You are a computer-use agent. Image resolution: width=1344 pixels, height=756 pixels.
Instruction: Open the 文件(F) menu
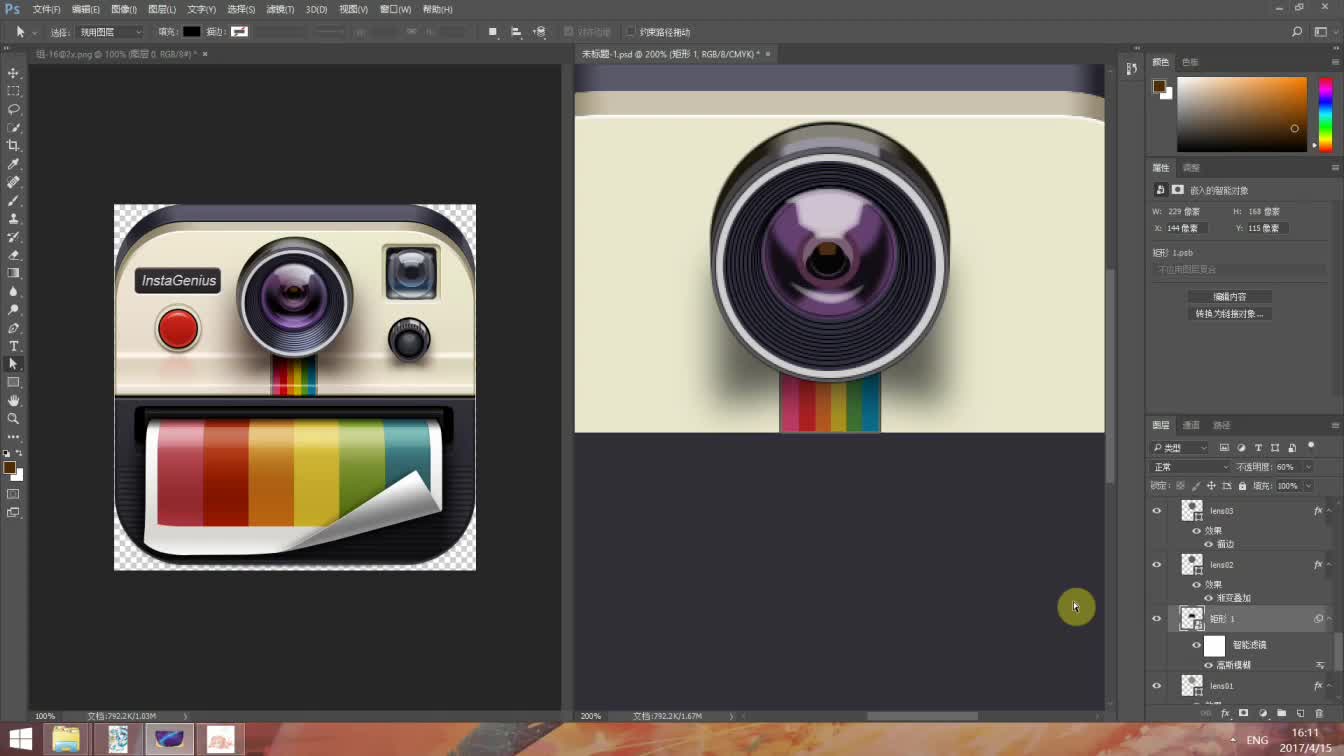(46, 9)
